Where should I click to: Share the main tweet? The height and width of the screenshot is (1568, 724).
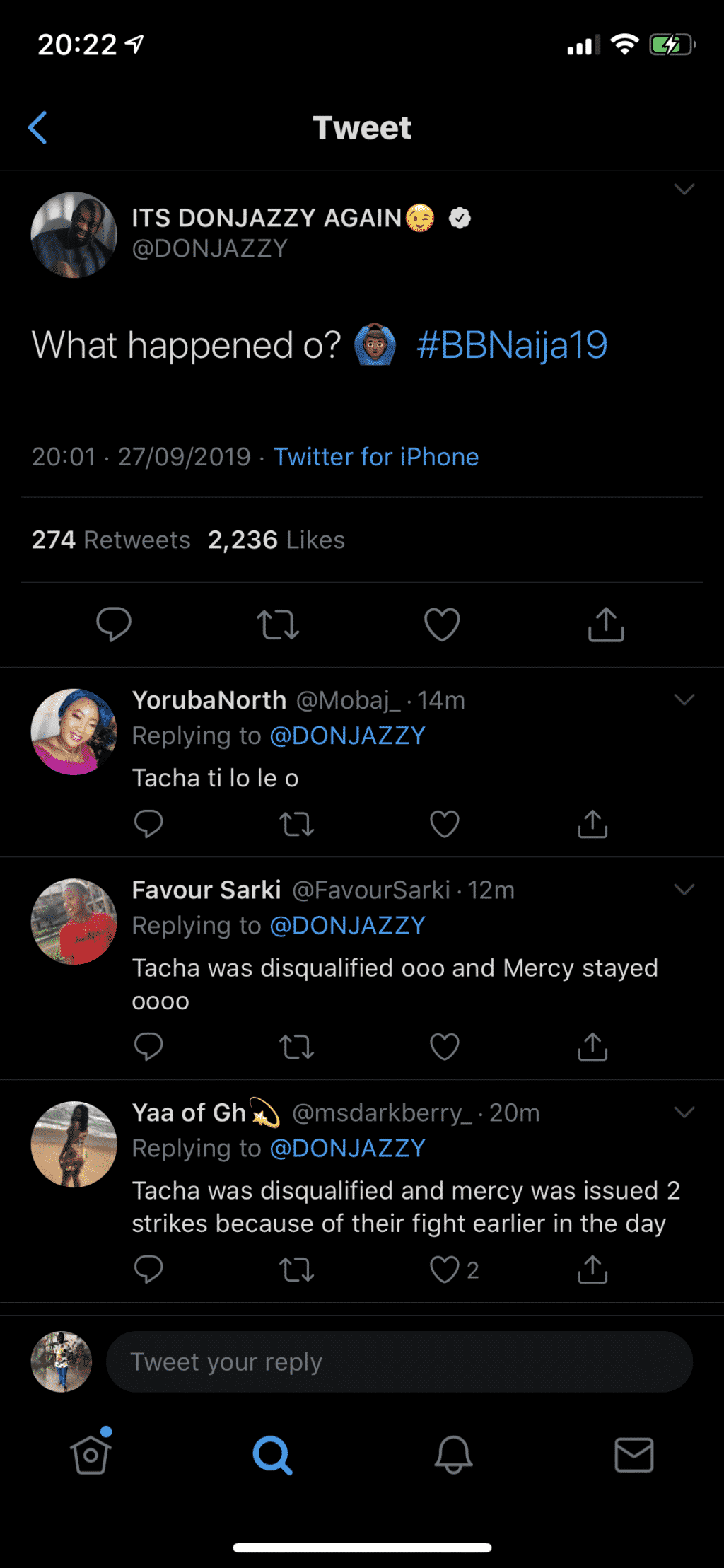pyautogui.click(x=606, y=625)
